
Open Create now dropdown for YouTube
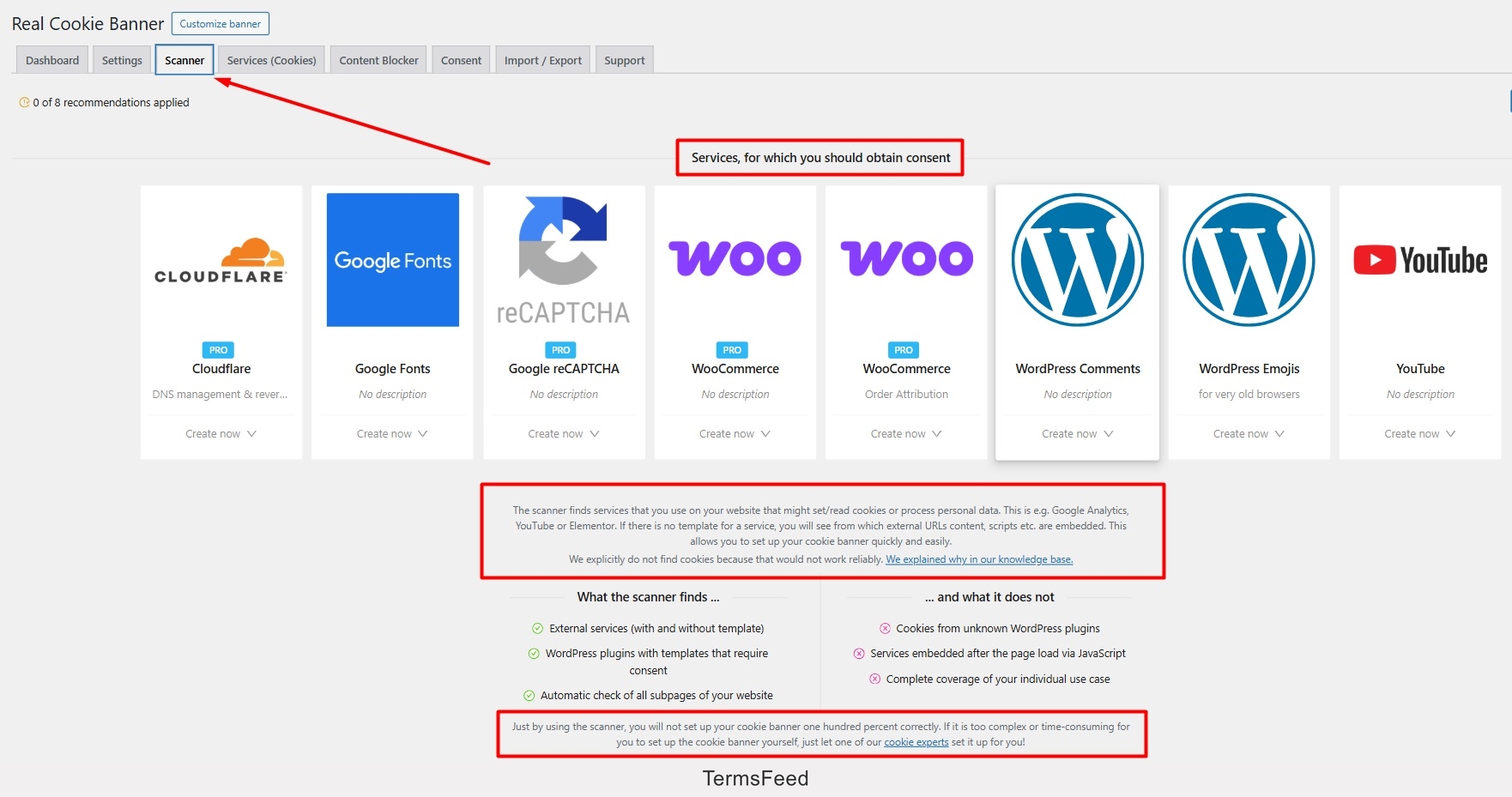[x=1420, y=434]
